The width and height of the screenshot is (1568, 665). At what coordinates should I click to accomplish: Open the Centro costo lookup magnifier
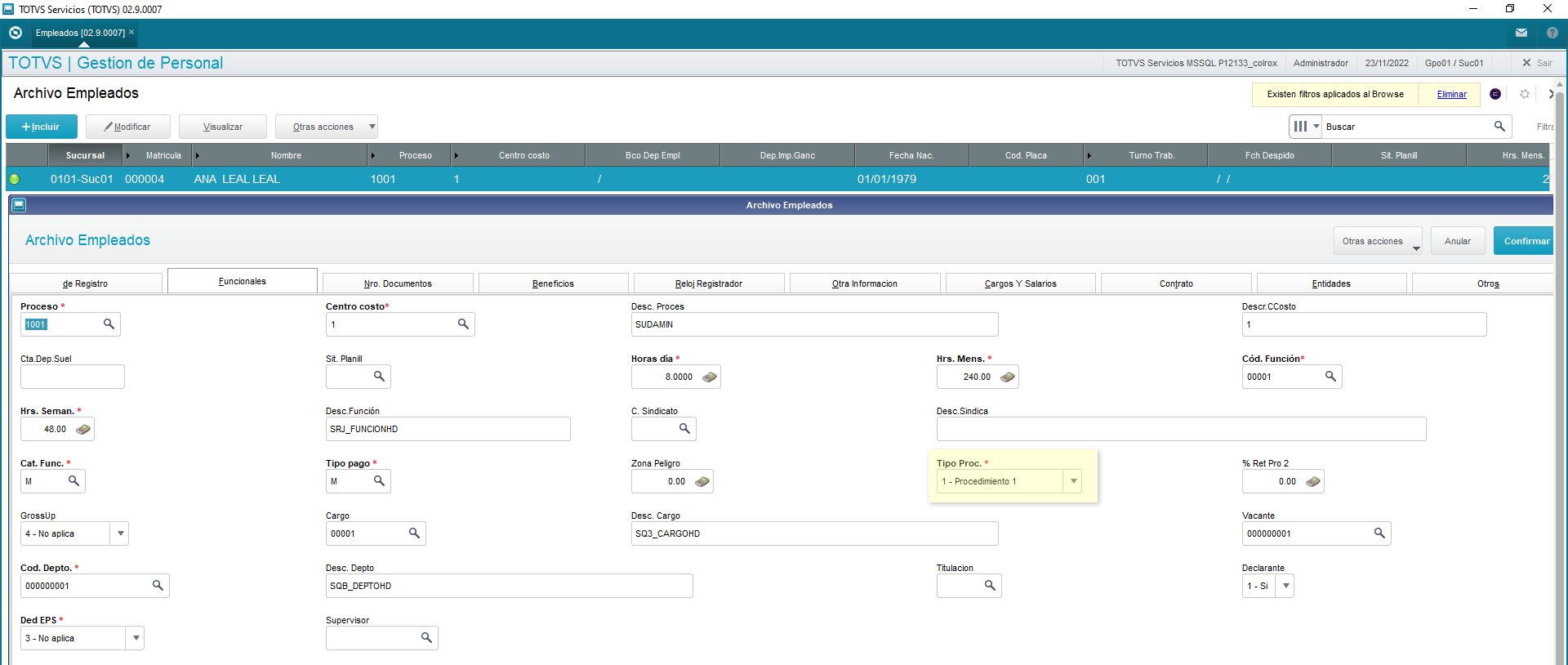(463, 324)
